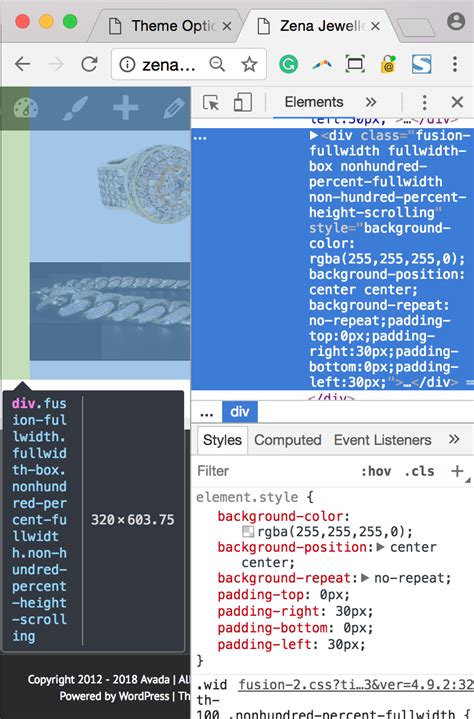Click the zoom magnifier icon in the address bar
This screenshot has width=474, height=719.
click(x=217, y=64)
